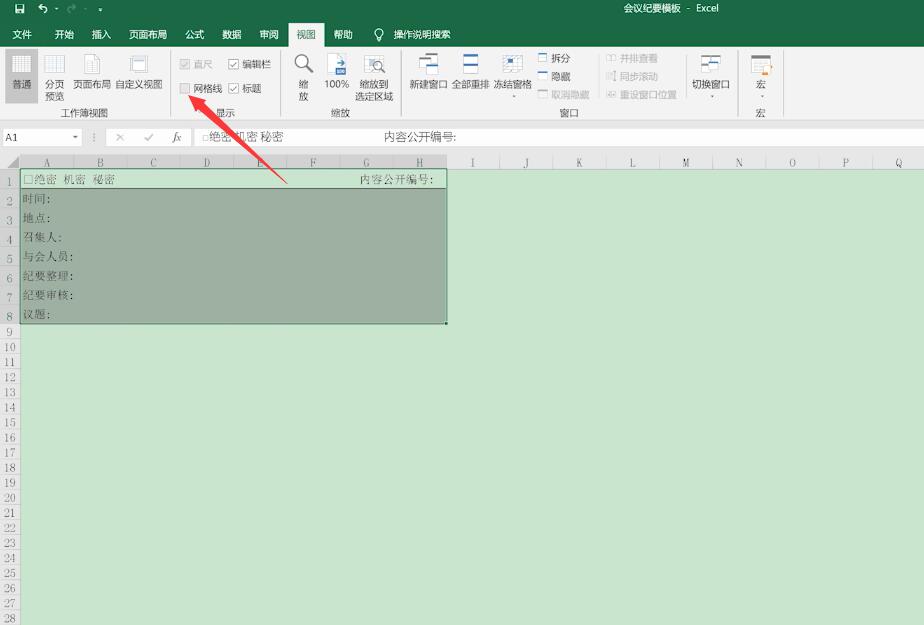
Task: Open the Quick Access Toolbar customize arrow
Action: click(100, 9)
